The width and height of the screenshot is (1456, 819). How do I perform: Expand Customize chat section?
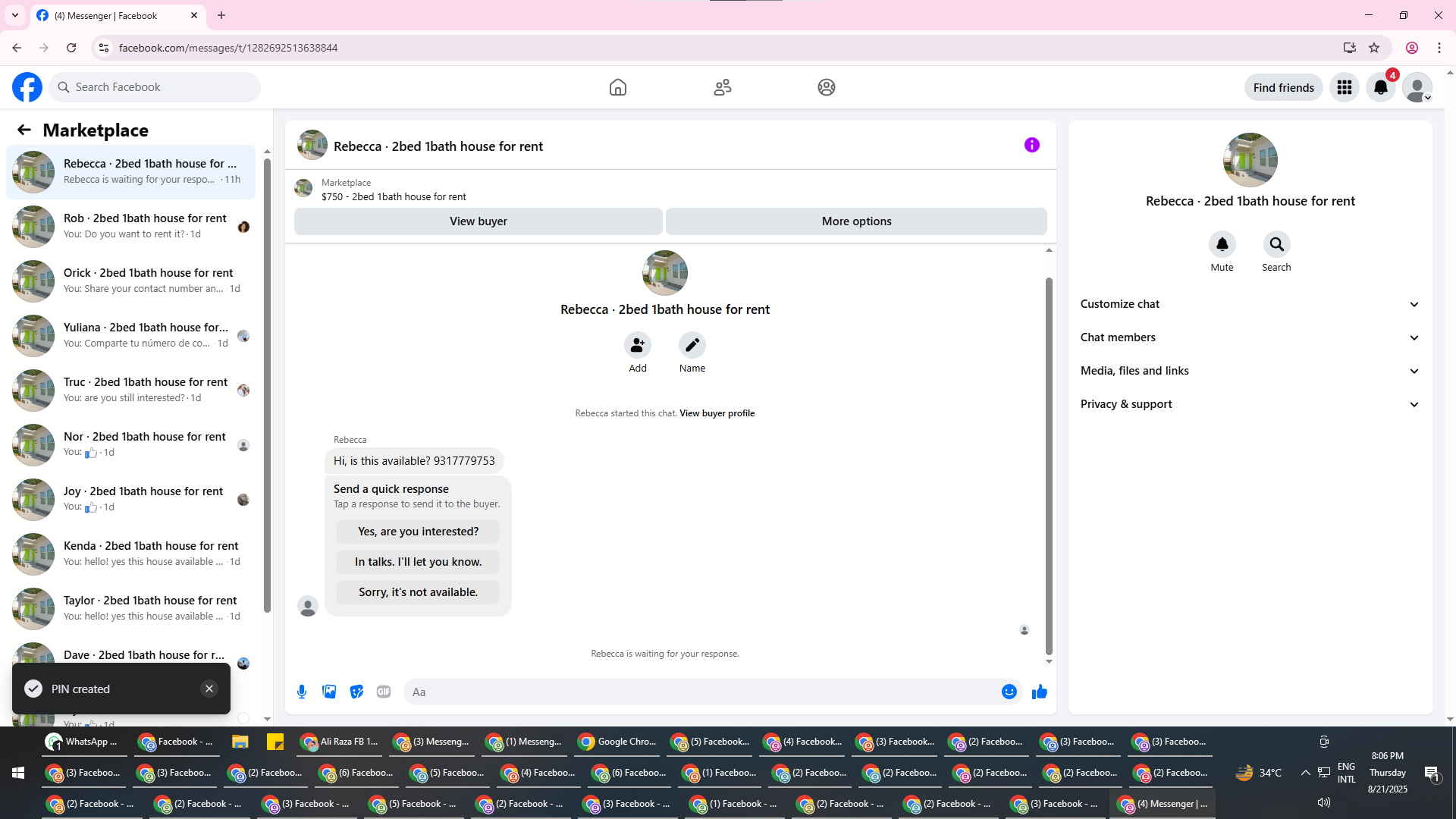point(1250,304)
